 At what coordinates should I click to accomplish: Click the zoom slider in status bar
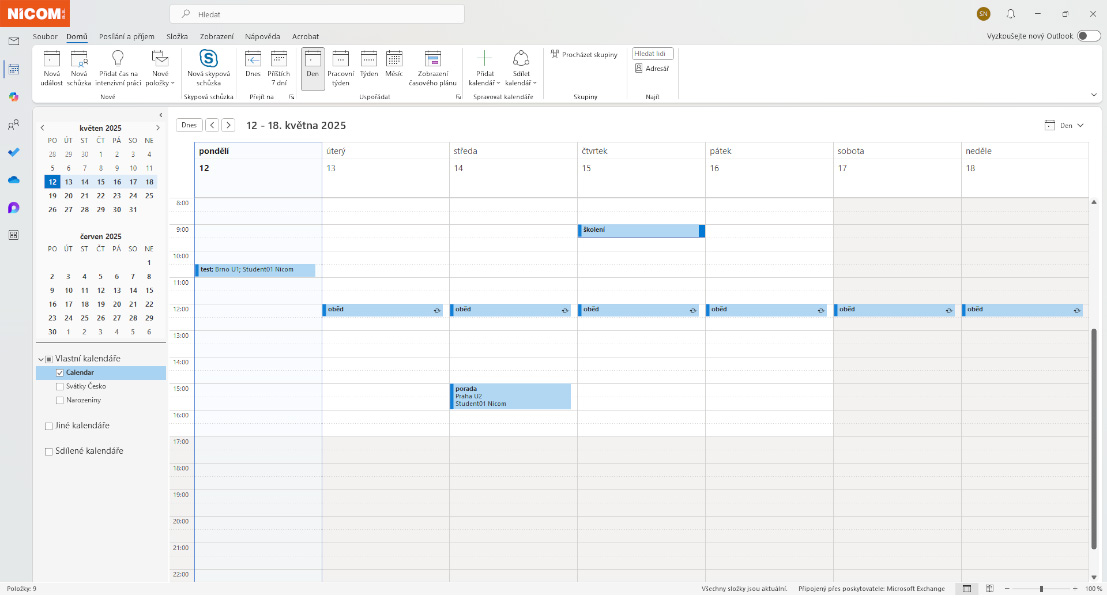pos(1041,589)
